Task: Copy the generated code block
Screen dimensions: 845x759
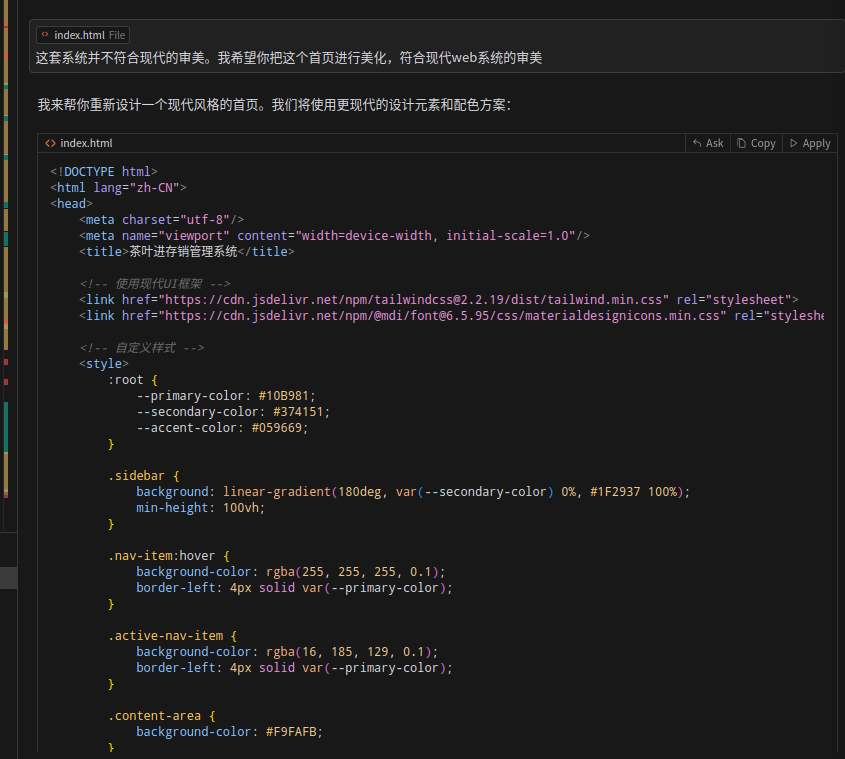Action: click(x=756, y=143)
